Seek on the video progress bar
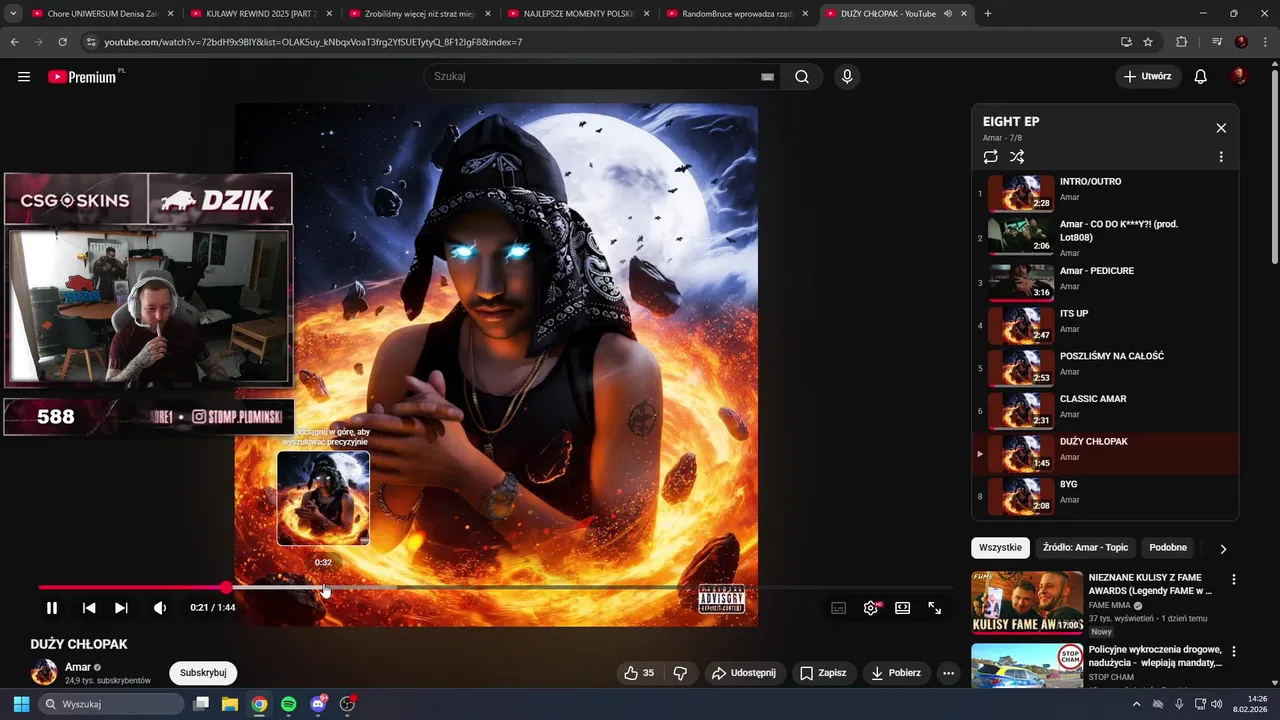This screenshot has width=1280, height=720. (495, 588)
